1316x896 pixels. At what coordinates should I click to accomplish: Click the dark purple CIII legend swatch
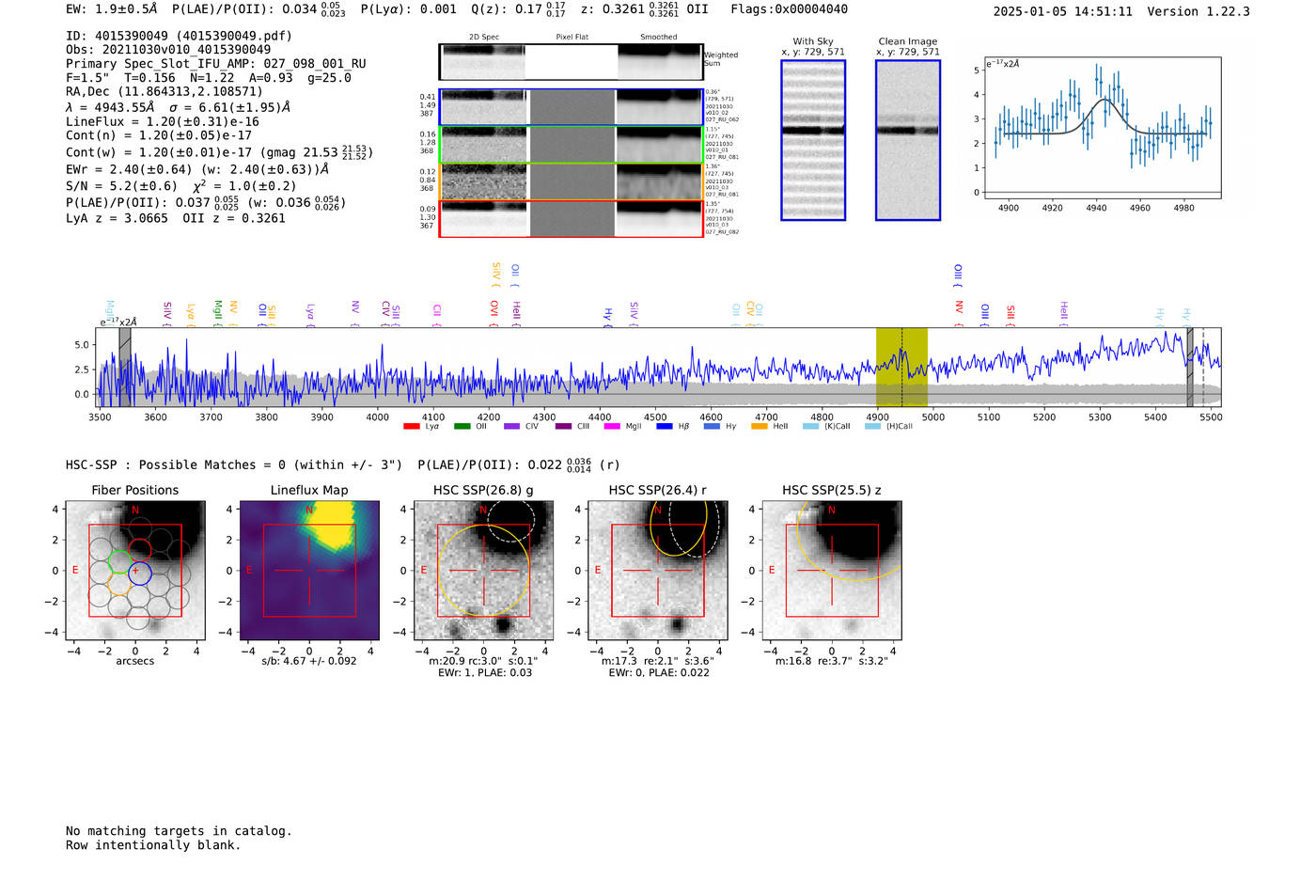coord(563,427)
